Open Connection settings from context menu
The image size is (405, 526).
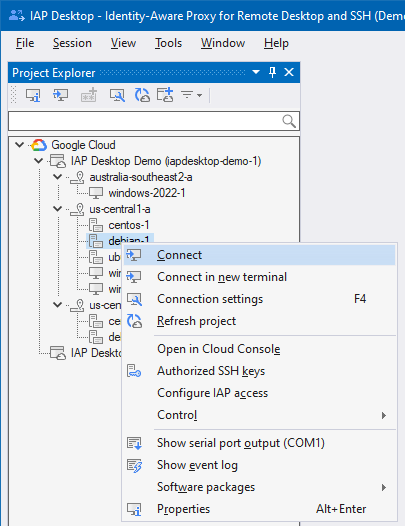pyautogui.click(x=259, y=299)
